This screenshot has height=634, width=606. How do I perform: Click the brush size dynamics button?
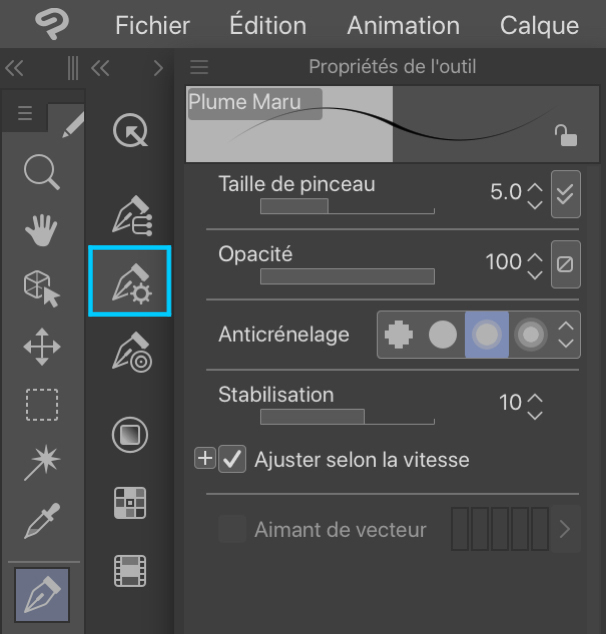[x=566, y=193]
